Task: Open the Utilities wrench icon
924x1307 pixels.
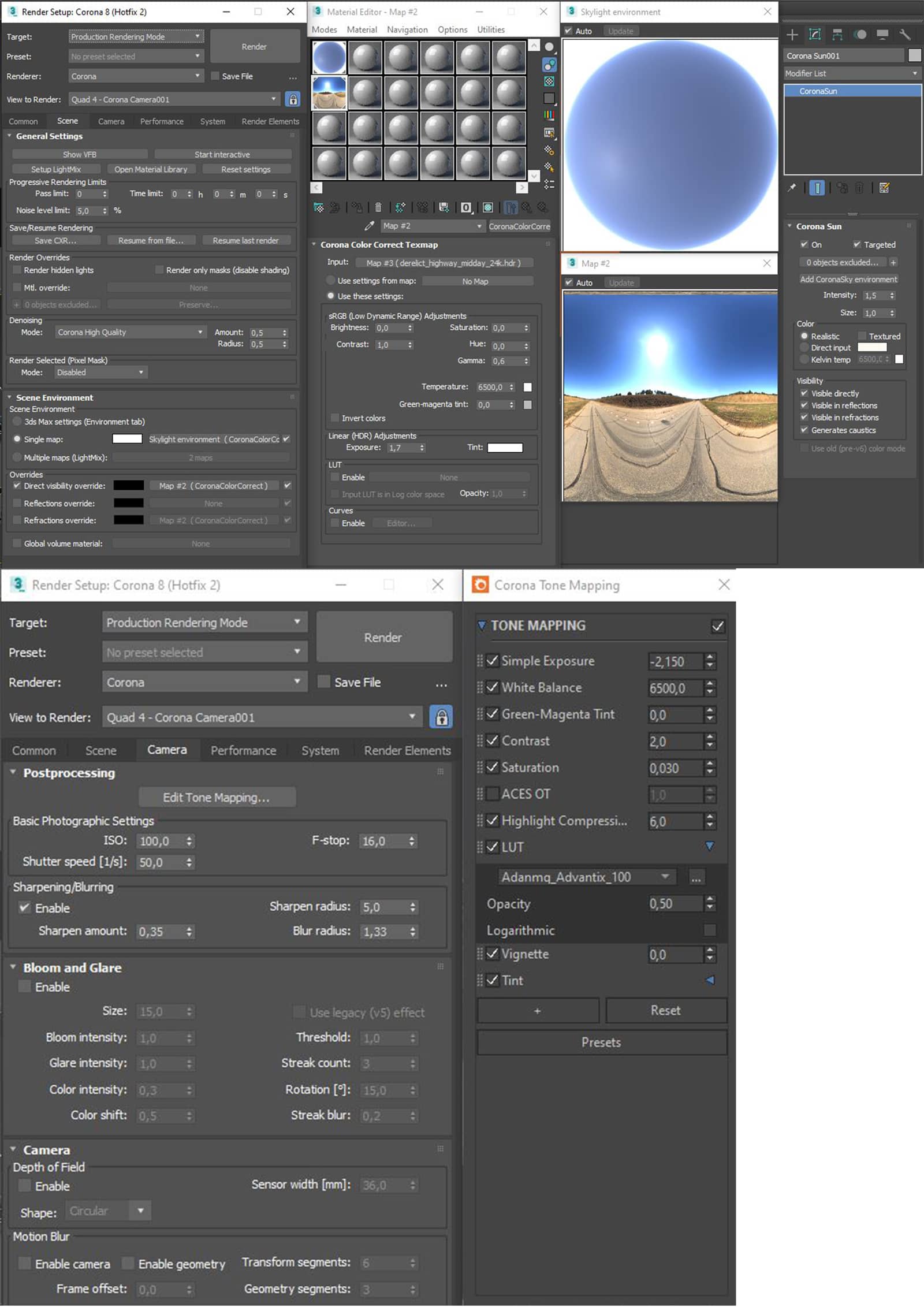Action: (905, 35)
